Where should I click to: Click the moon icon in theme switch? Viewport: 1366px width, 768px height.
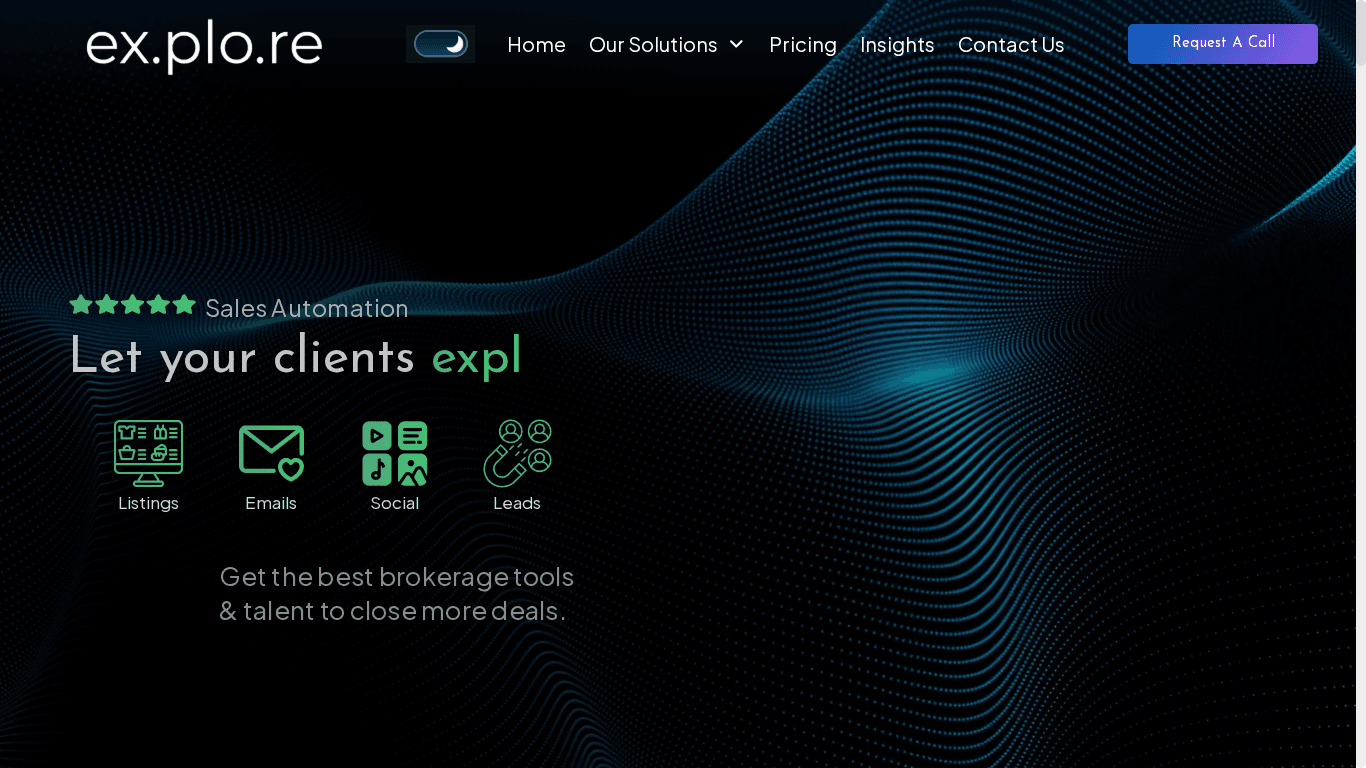[455, 44]
